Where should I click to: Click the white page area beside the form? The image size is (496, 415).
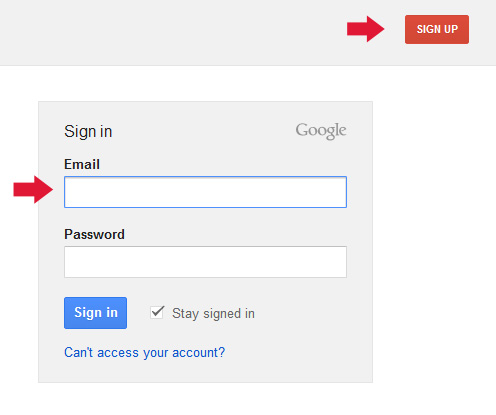(x=433, y=233)
